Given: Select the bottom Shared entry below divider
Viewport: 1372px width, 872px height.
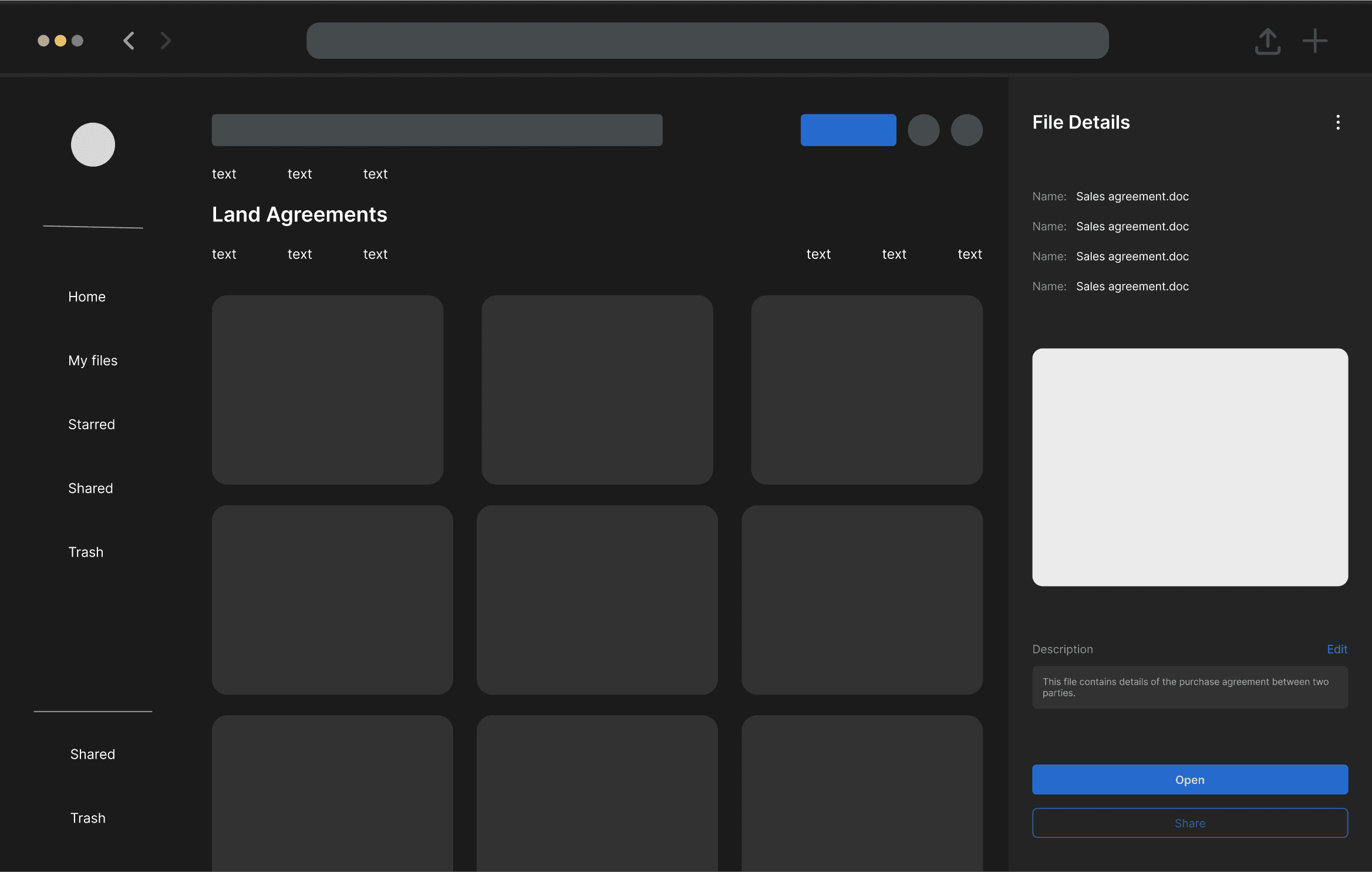Looking at the screenshot, I should 93,754.
